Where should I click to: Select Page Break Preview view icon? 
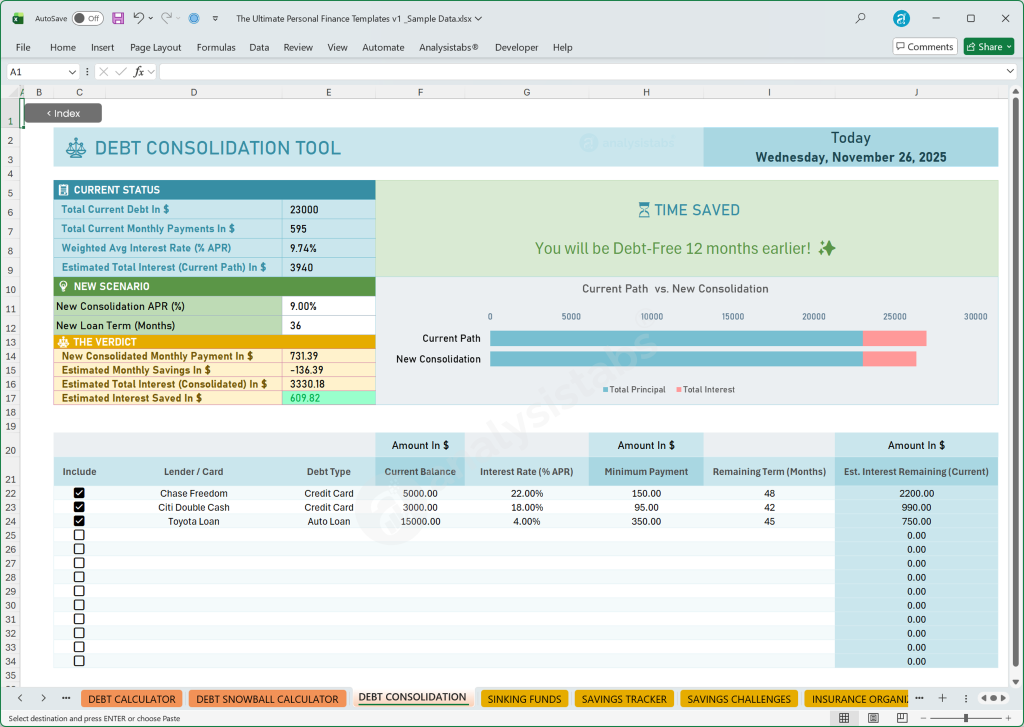coord(902,718)
